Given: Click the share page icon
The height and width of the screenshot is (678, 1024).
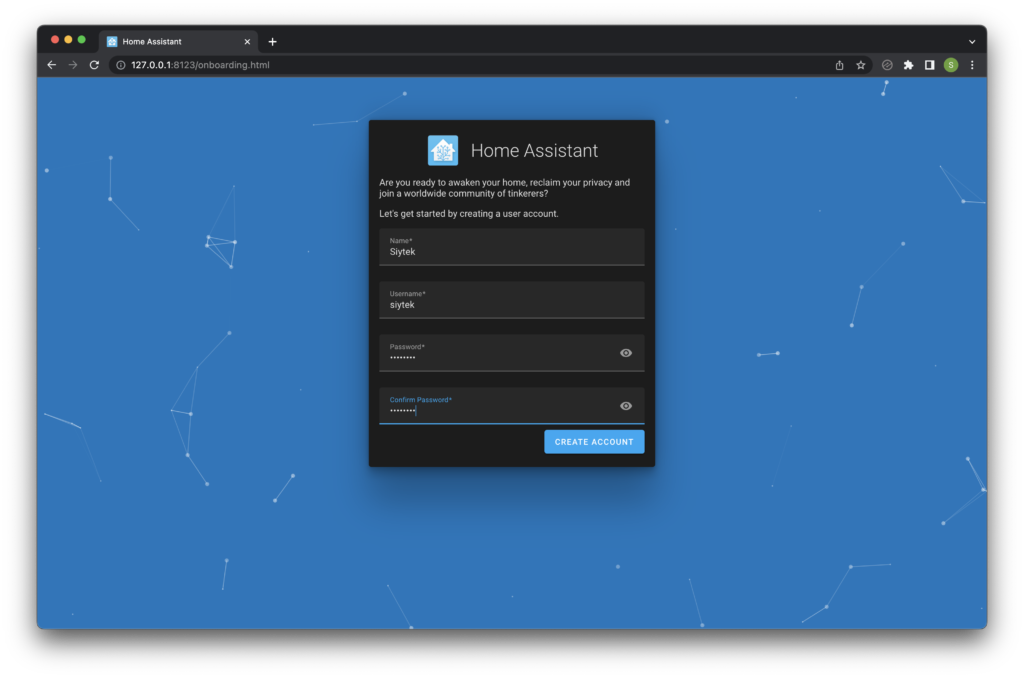Looking at the screenshot, I should coord(839,65).
